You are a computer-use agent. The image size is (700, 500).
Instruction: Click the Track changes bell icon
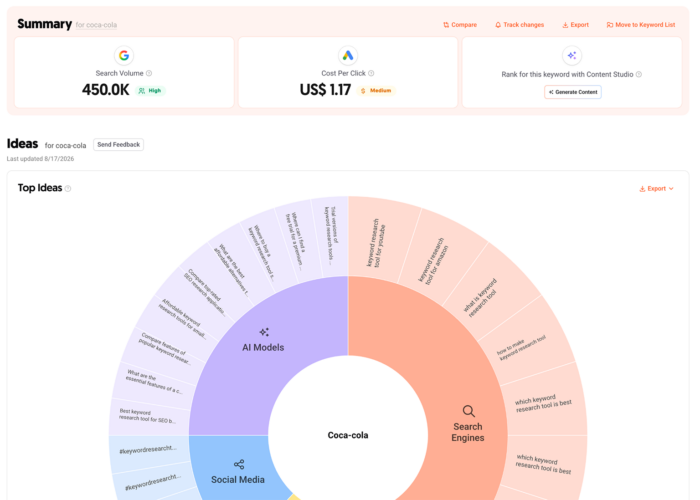pyautogui.click(x=498, y=25)
